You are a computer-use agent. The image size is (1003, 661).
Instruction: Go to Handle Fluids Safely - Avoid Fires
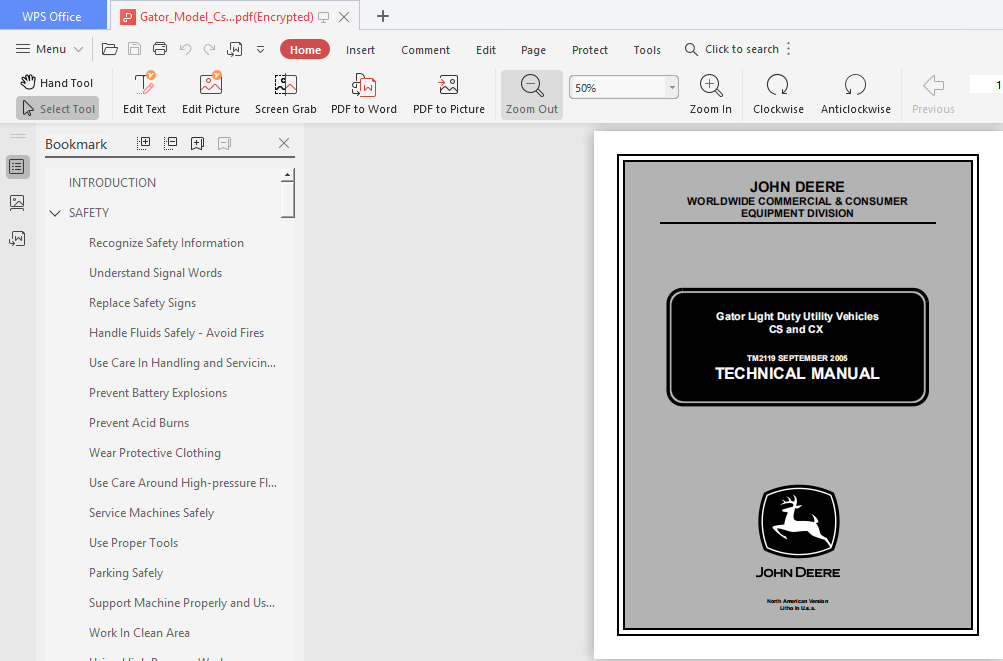[177, 333]
